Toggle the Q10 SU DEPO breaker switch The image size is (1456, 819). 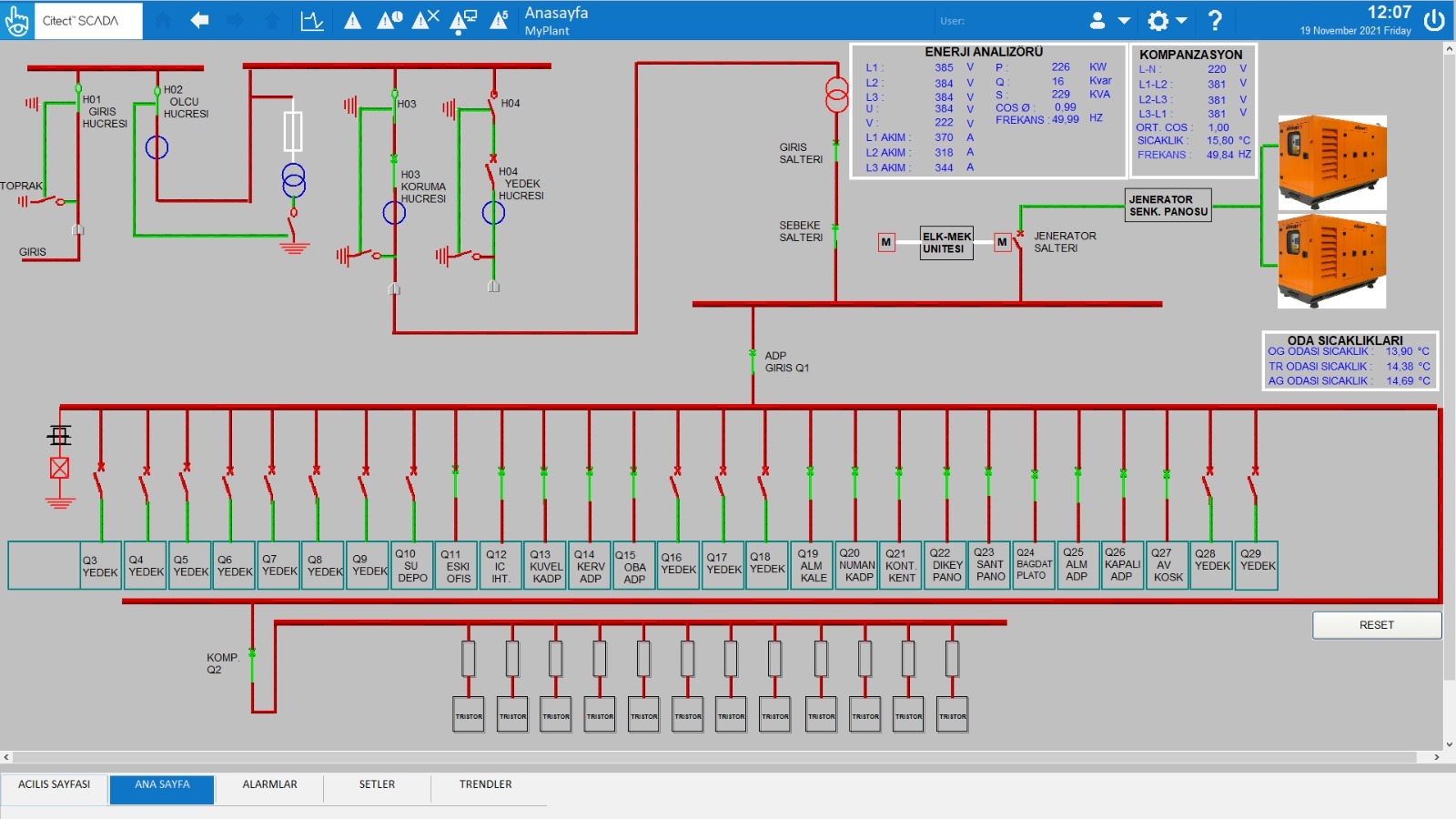(x=412, y=484)
